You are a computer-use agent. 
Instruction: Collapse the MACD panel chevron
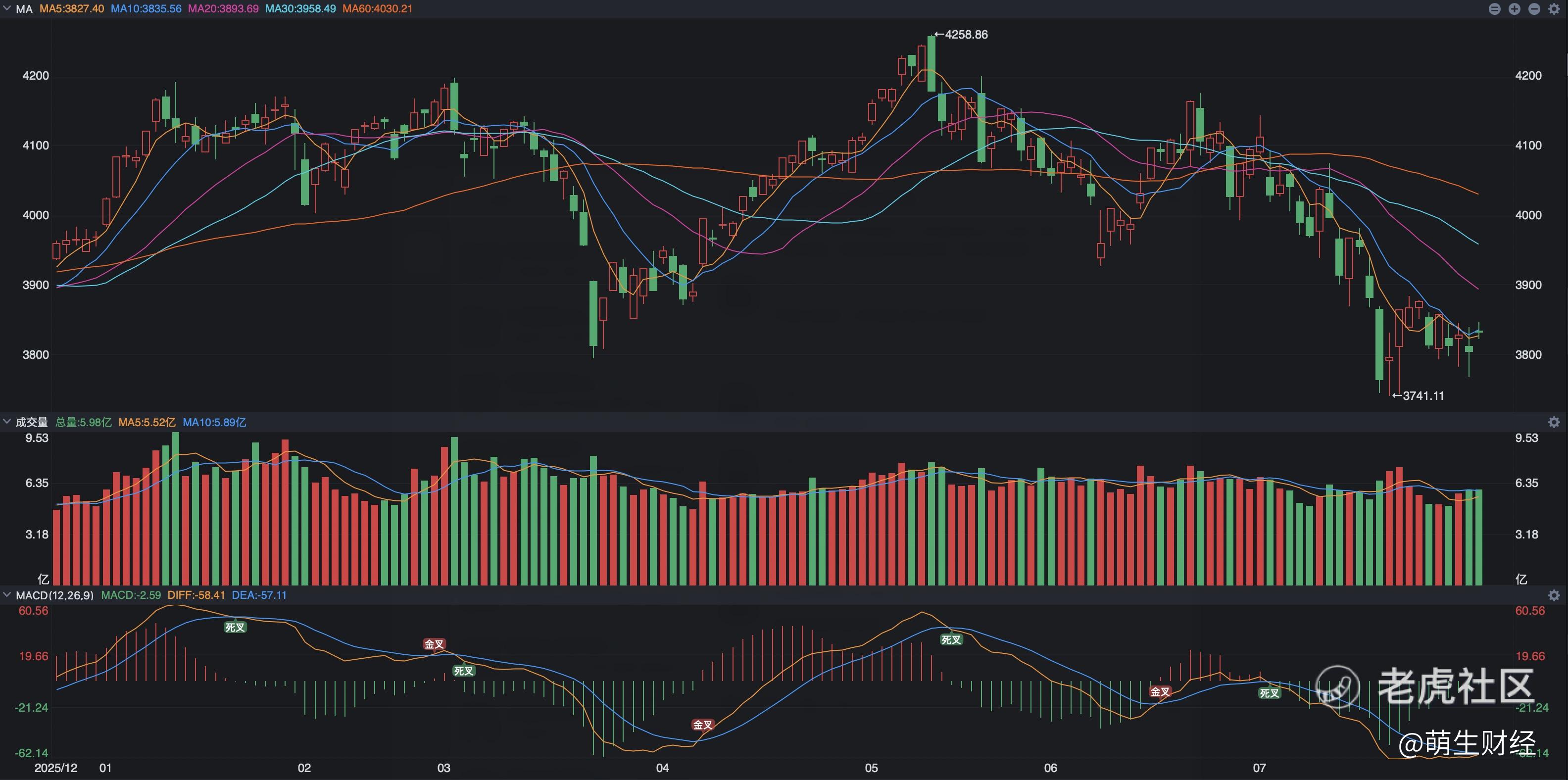tap(7, 594)
